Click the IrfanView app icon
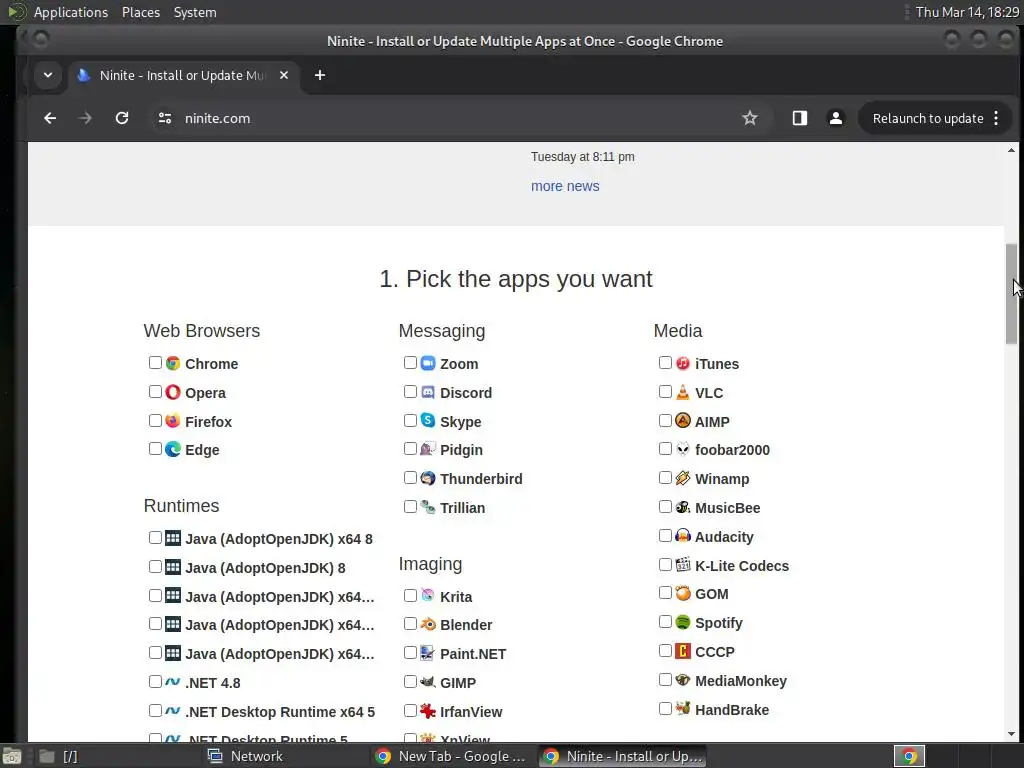The width and height of the screenshot is (1024, 768). 428,711
